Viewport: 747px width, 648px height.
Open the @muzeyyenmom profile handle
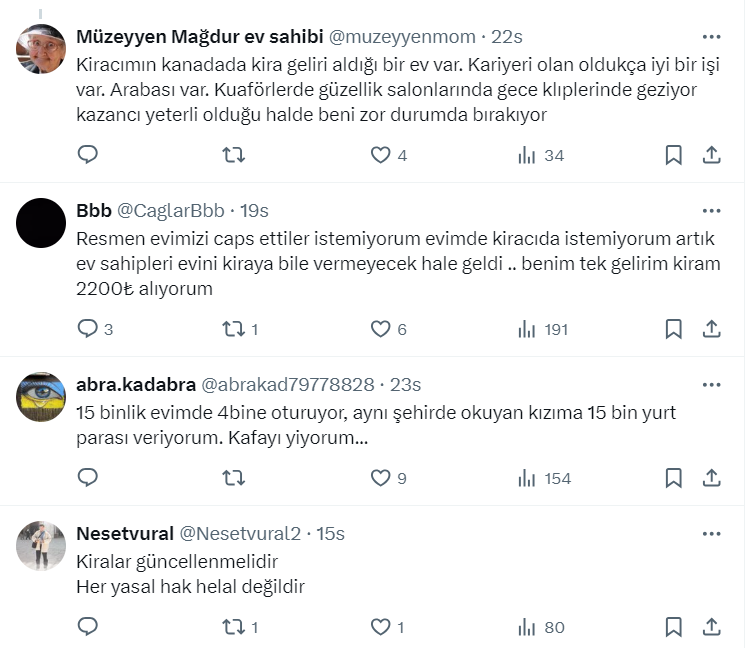click(x=402, y=37)
